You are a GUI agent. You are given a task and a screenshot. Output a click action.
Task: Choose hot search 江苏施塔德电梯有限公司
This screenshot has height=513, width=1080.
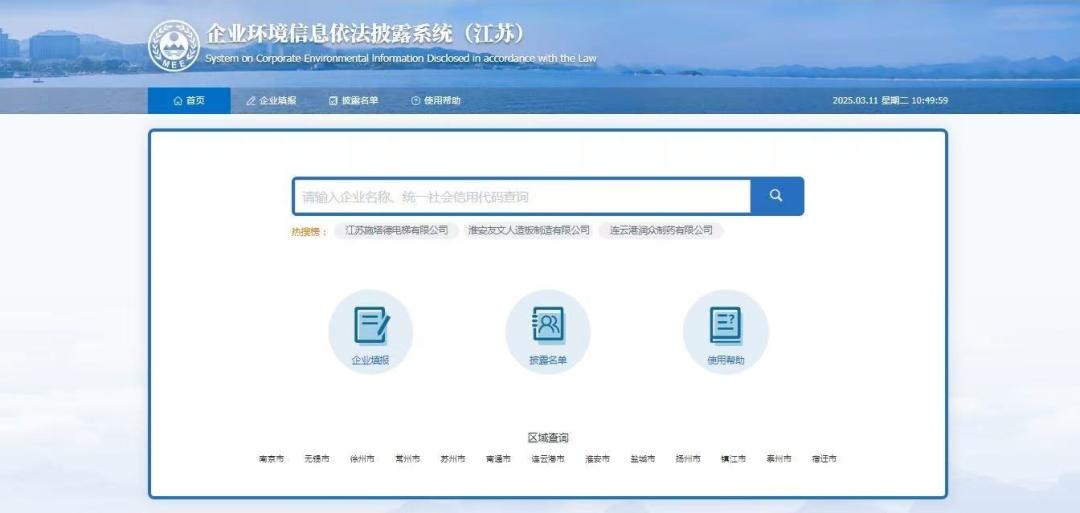tap(396, 230)
